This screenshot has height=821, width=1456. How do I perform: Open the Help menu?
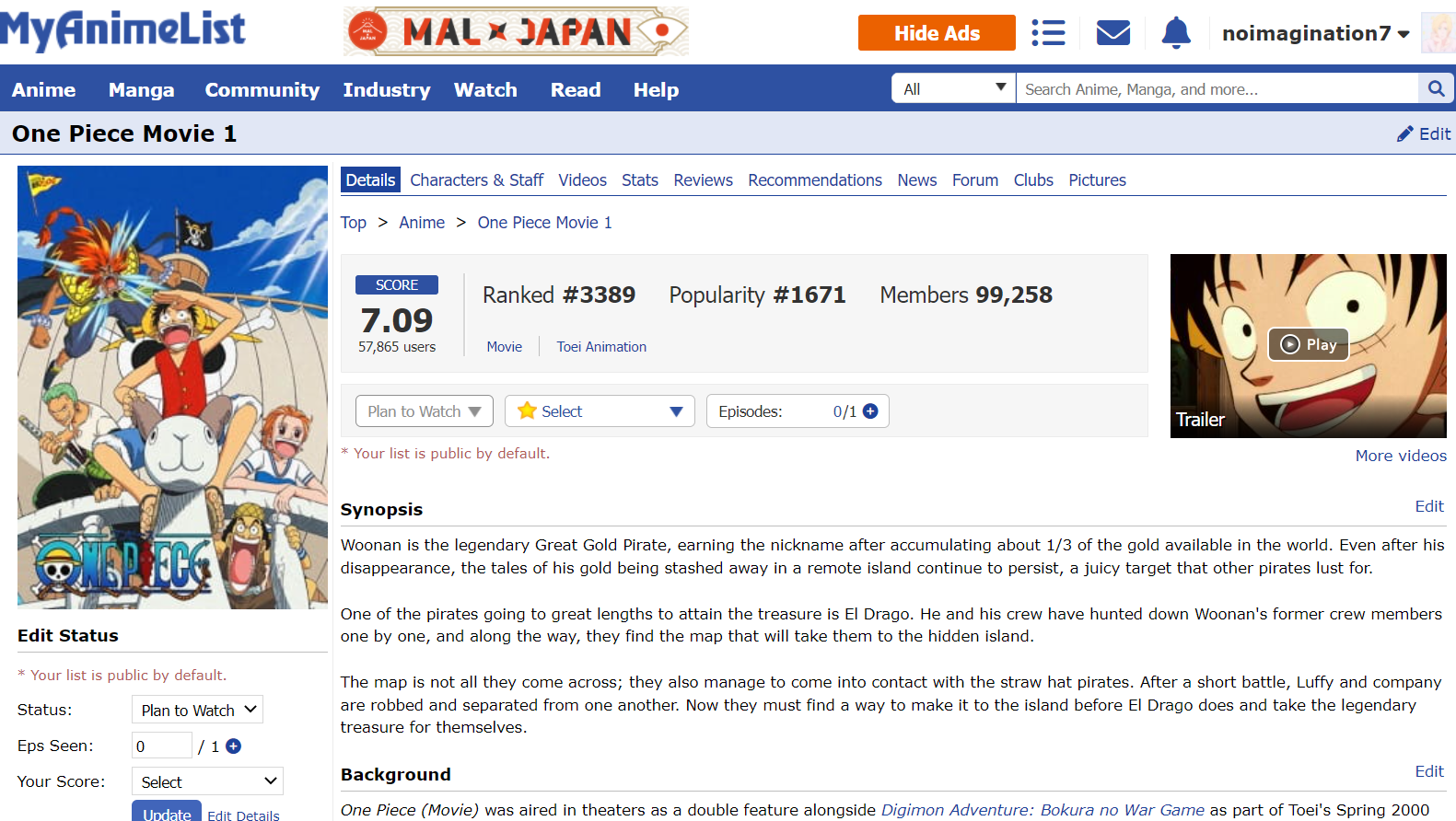pos(656,89)
